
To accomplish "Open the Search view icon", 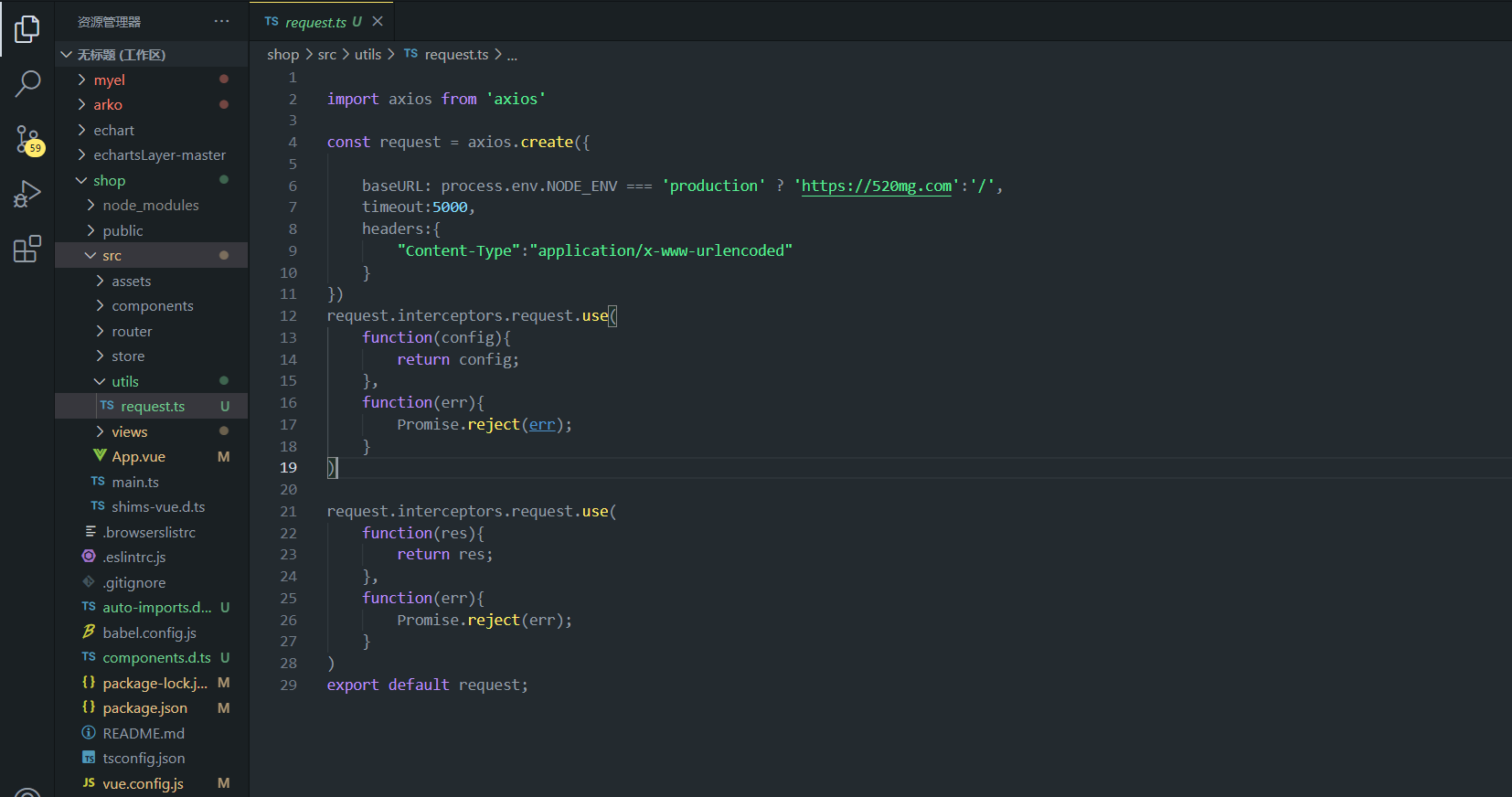I will coord(27,84).
